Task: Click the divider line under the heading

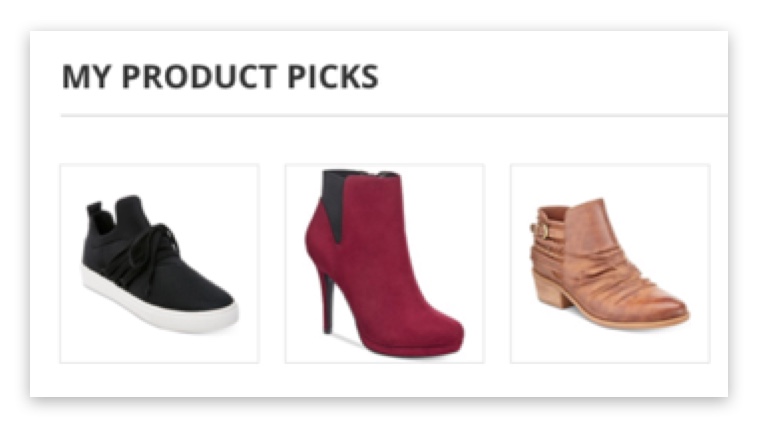Action: (x=394, y=116)
